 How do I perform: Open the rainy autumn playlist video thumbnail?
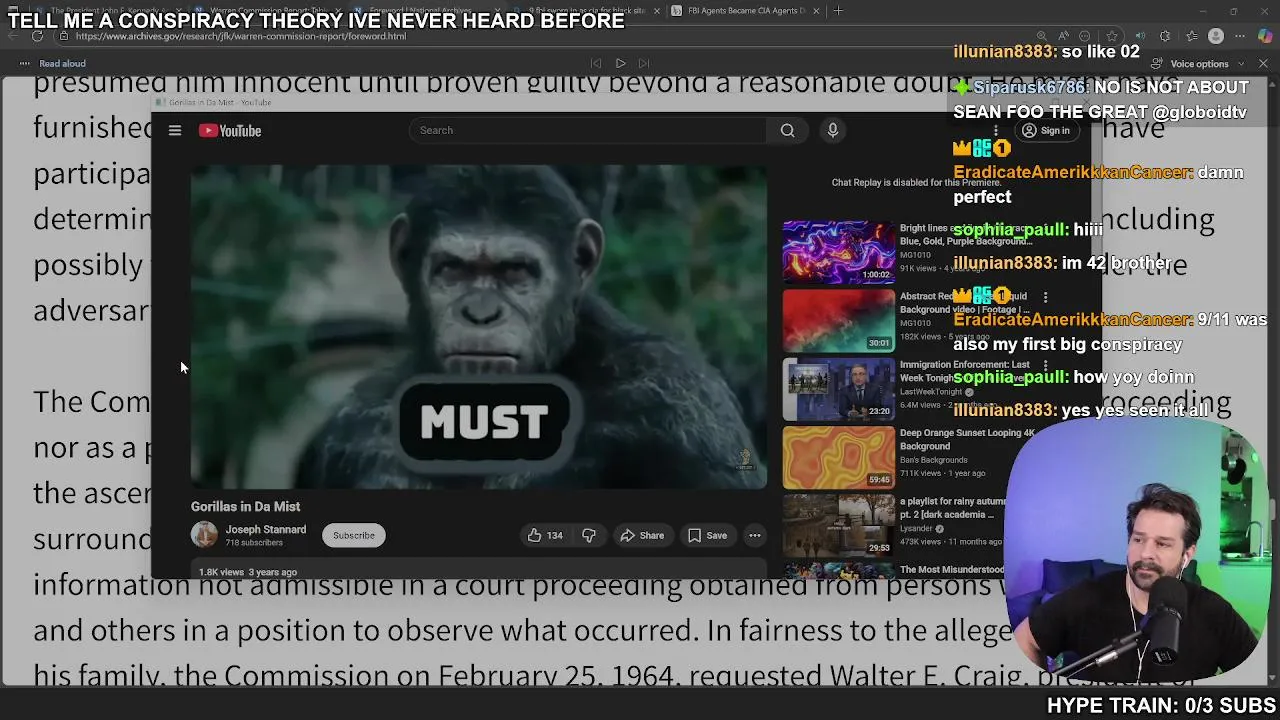coord(838,525)
